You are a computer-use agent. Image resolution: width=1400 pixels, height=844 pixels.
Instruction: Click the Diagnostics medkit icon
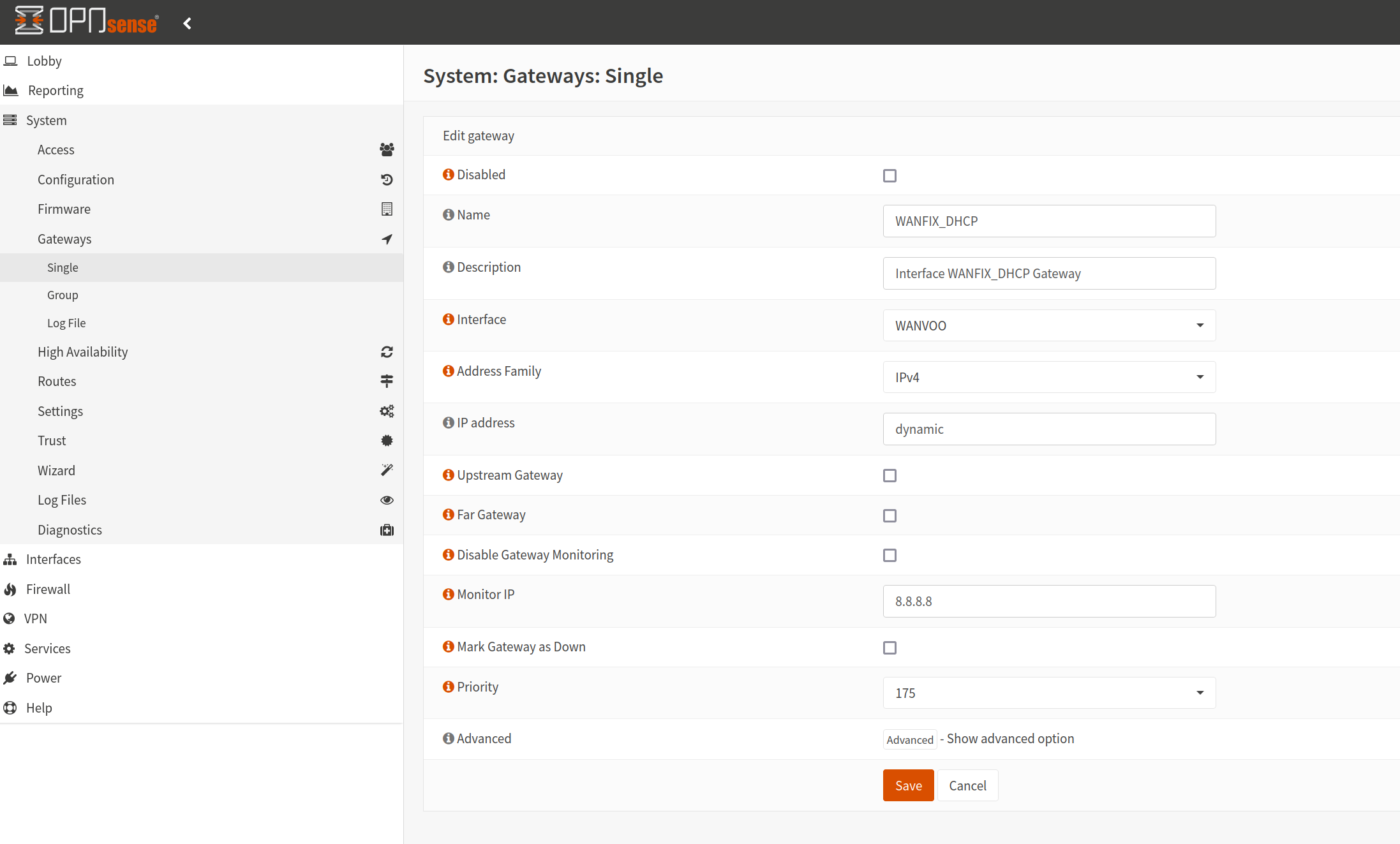387,530
